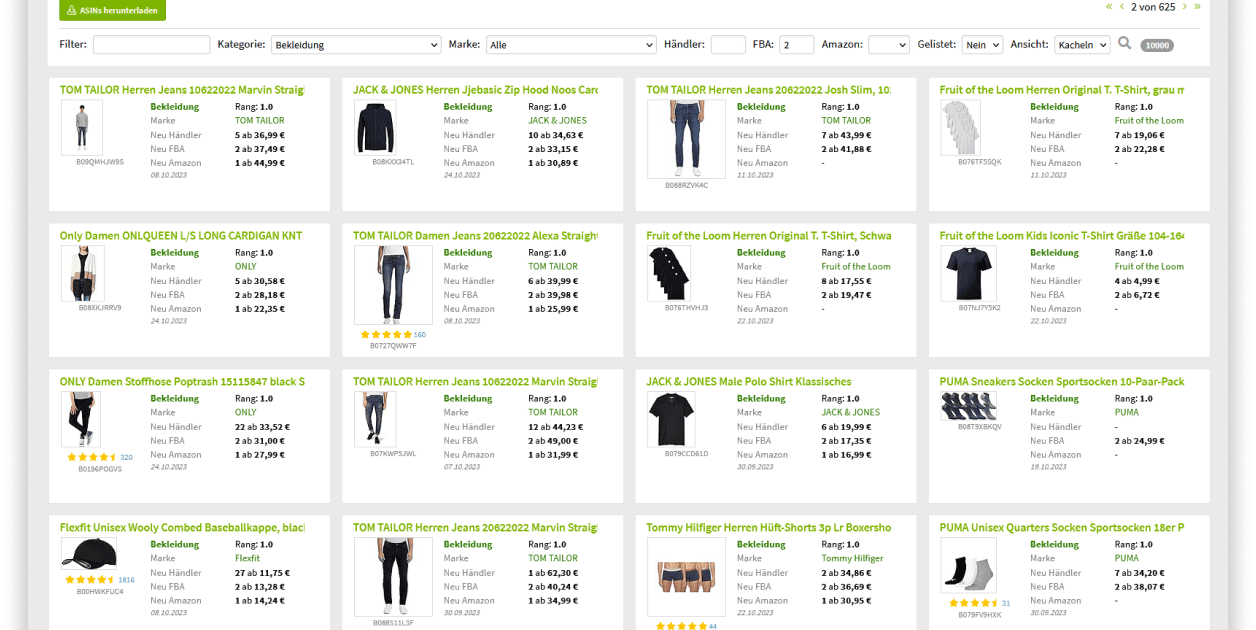Open Flexfit Unisex Wooly Combed Baseballkappe title
The height and width of the screenshot is (630, 1256).
182,528
